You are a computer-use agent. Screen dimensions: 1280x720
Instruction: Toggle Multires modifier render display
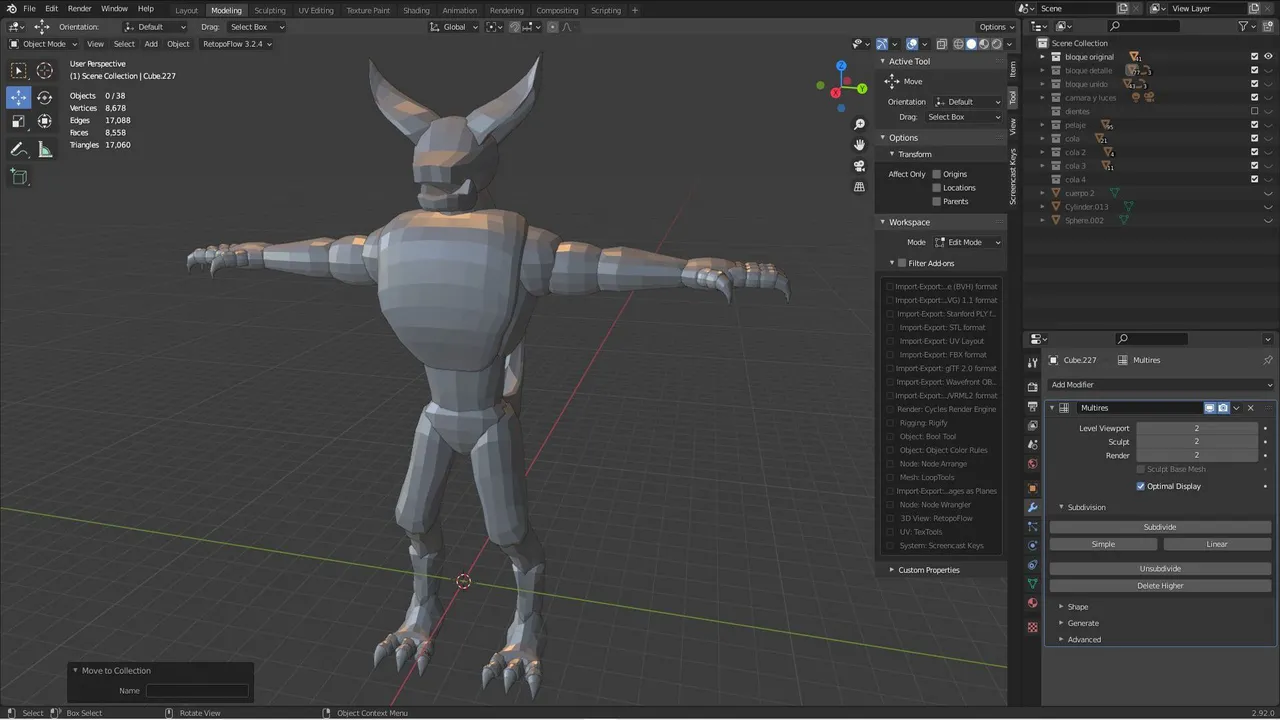click(x=1223, y=408)
